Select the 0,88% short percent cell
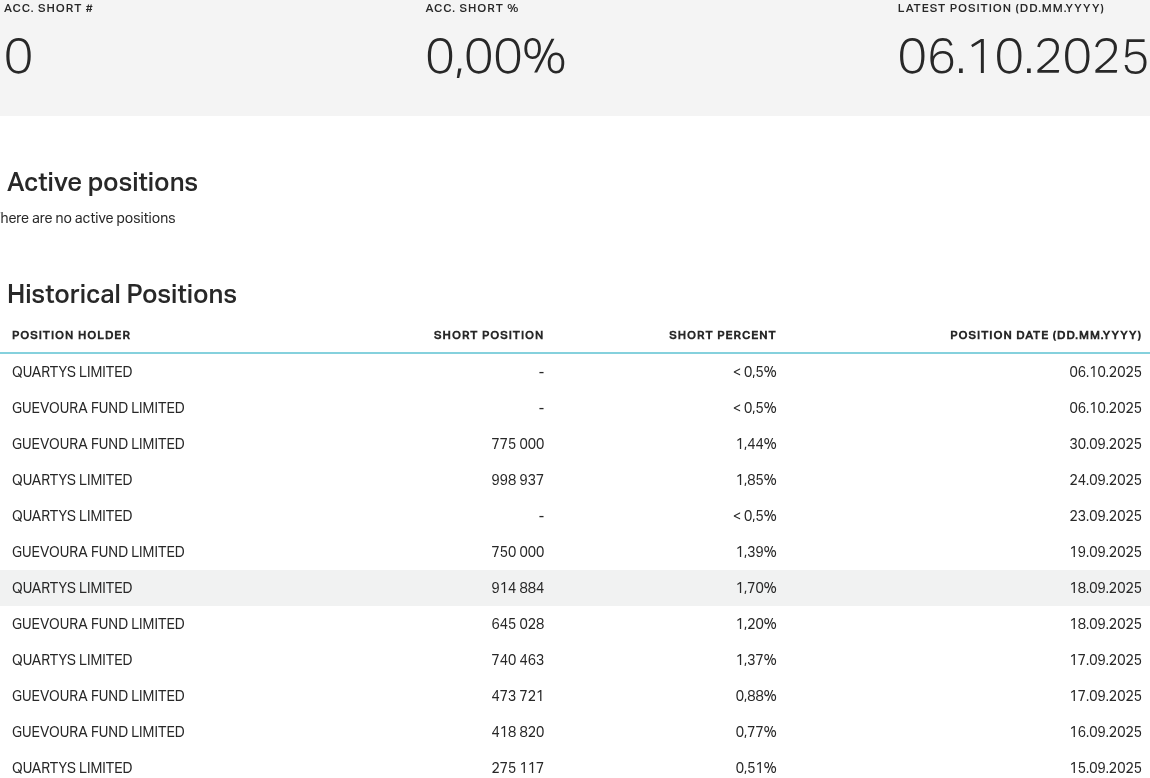 (x=755, y=696)
